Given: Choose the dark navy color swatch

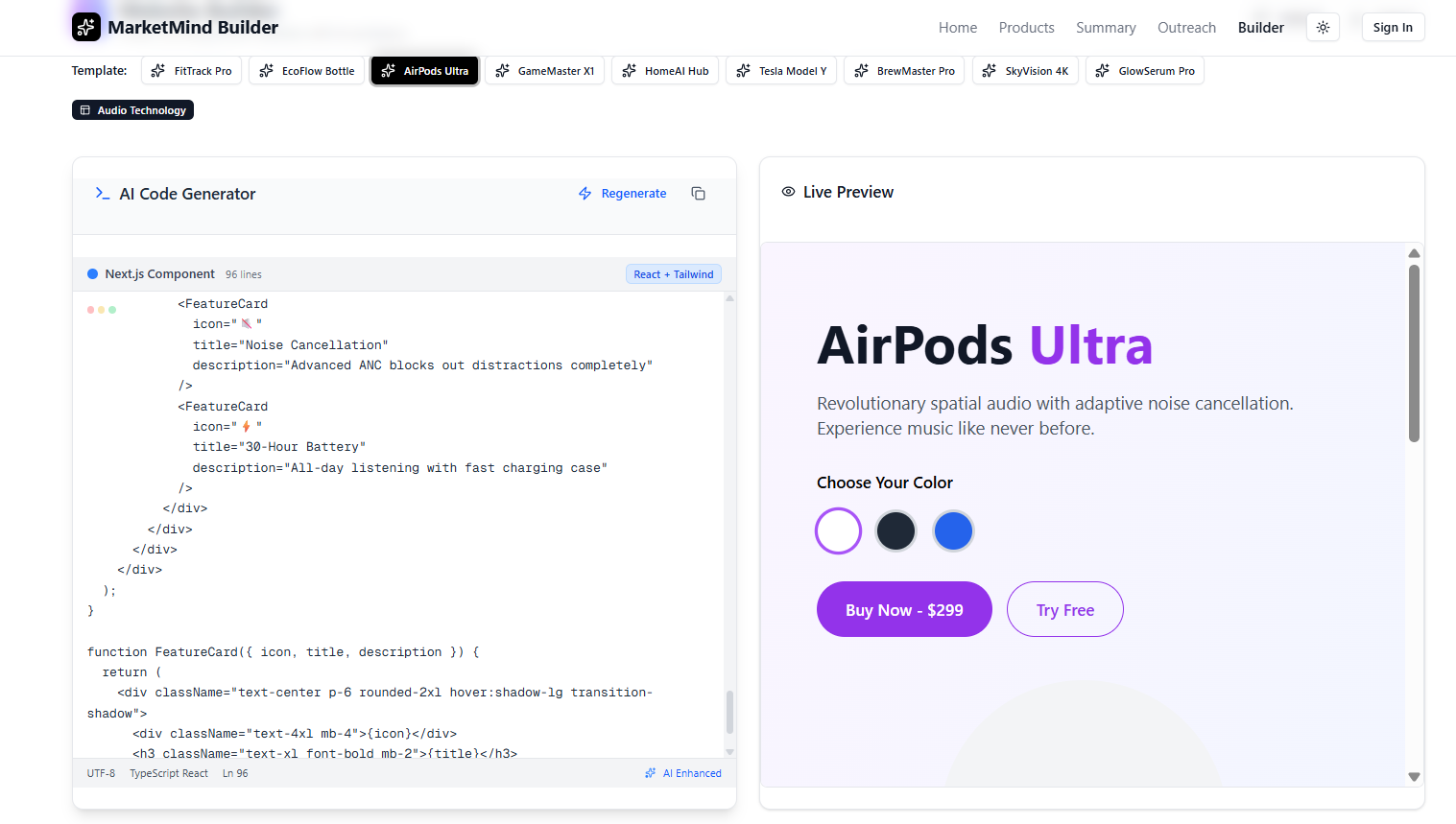Looking at the screenshot, I should pyautogui.click(x=895, y=530).
